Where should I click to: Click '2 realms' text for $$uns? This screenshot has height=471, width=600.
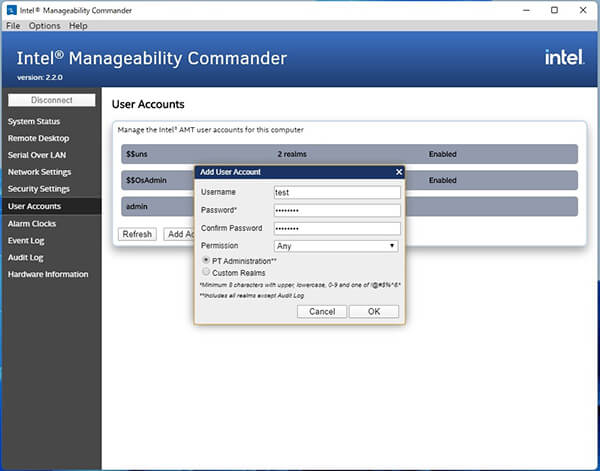point(292,154)
